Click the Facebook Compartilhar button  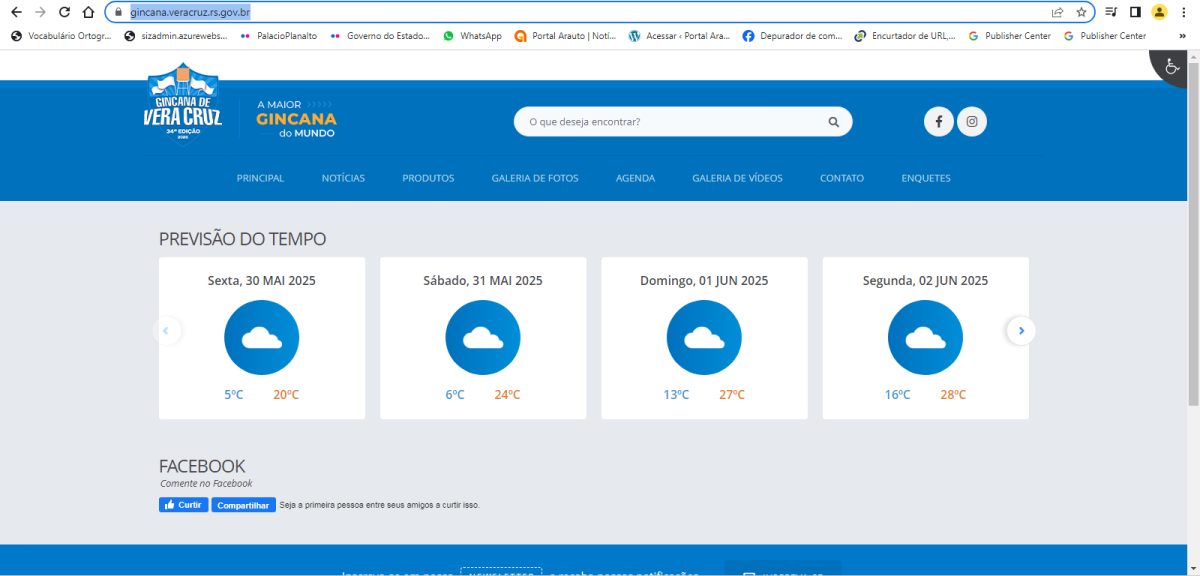point(243,505)
